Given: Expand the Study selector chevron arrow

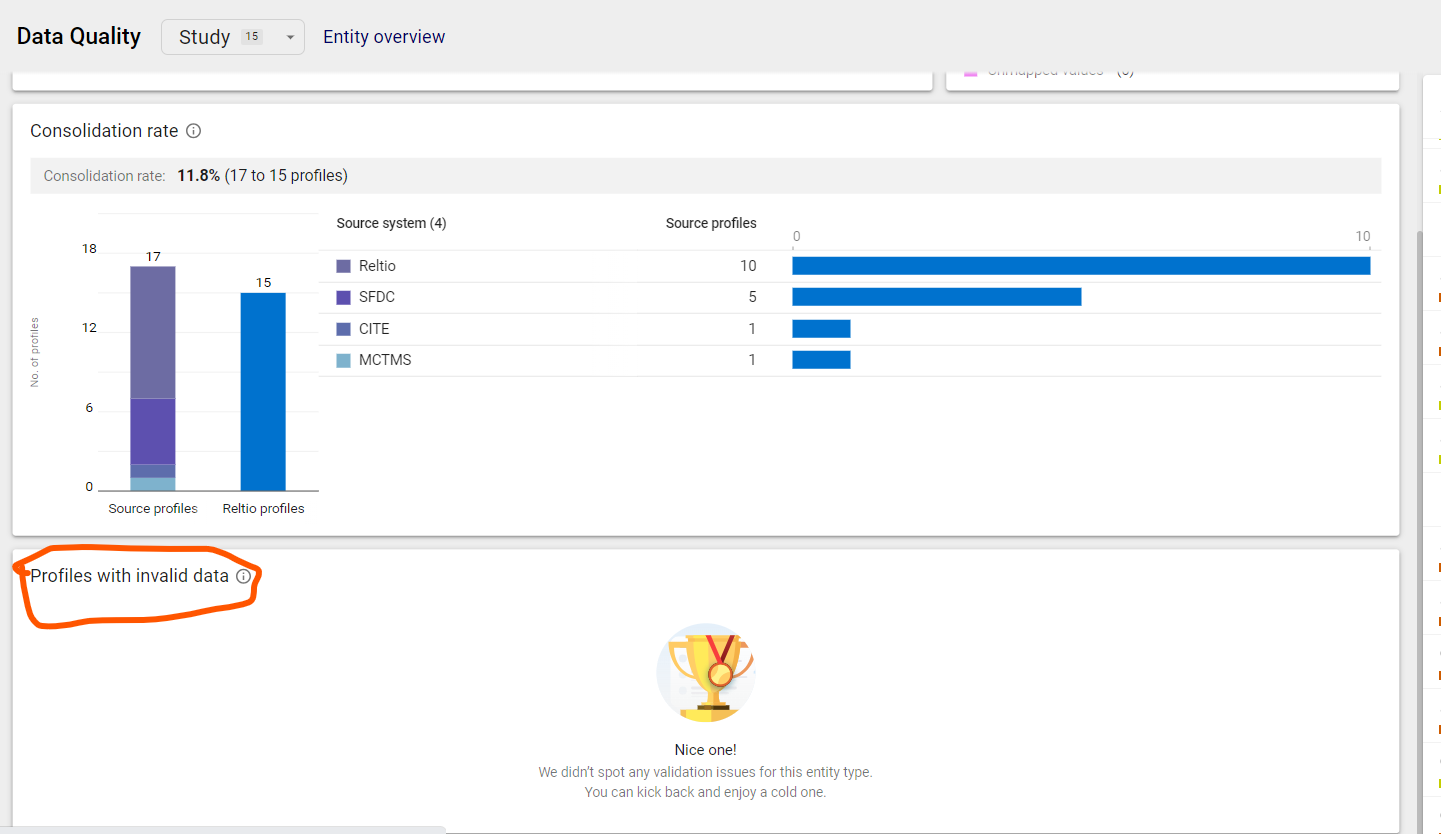Looking at the screenshot, I should coord(289,37).
